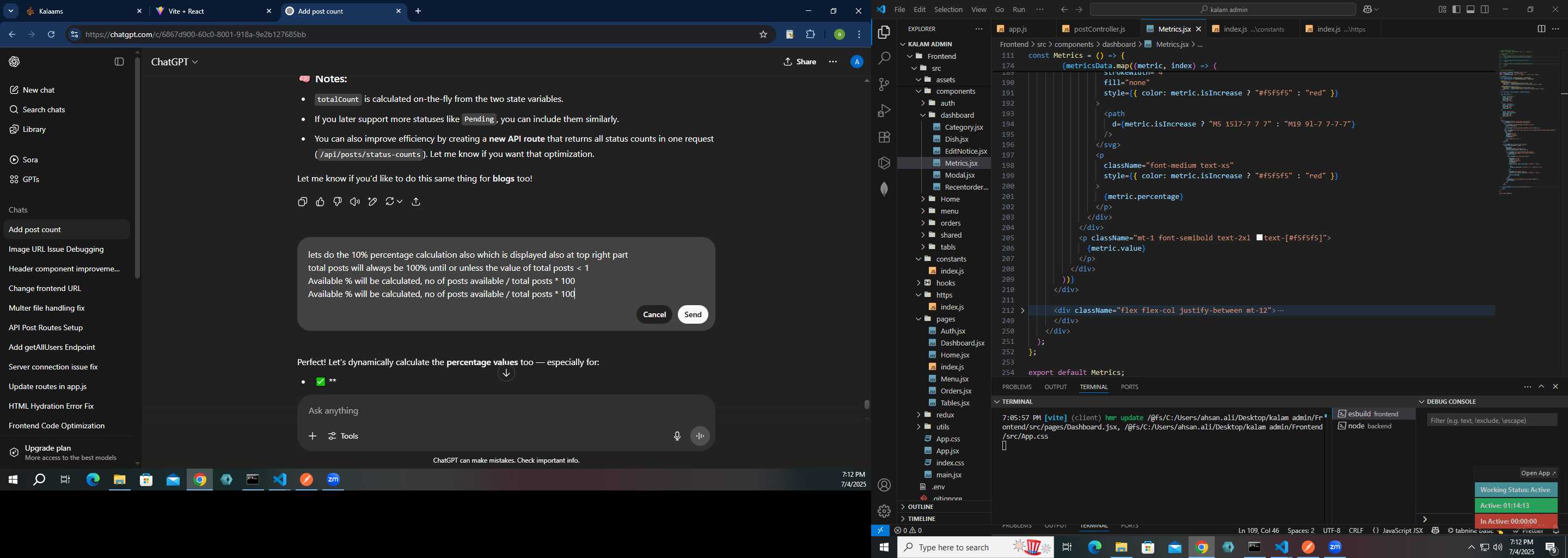Send the edited message
Screen dimensions: 1568x558
click(693, 315)
